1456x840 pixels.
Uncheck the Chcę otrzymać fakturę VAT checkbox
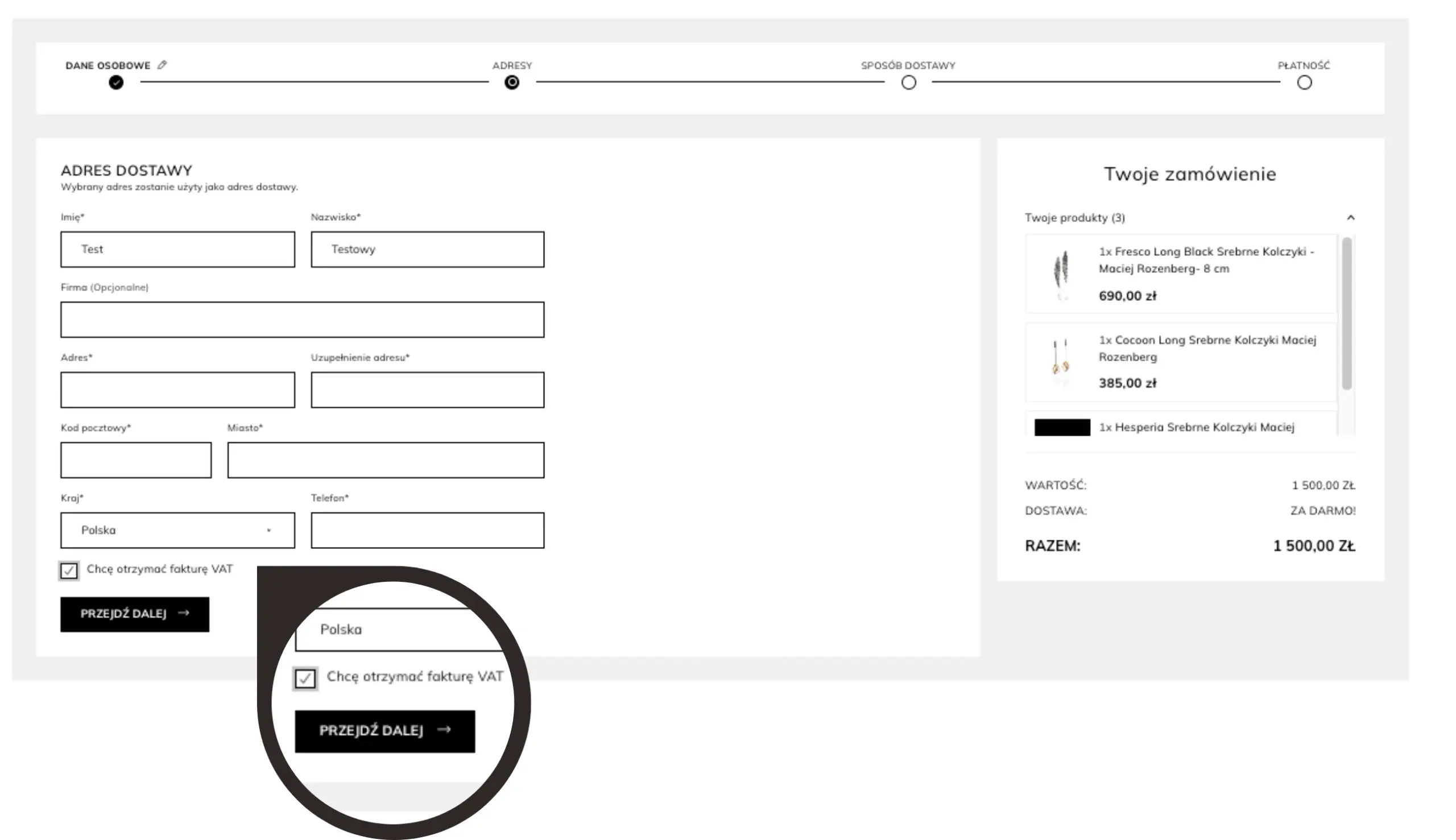69,570
